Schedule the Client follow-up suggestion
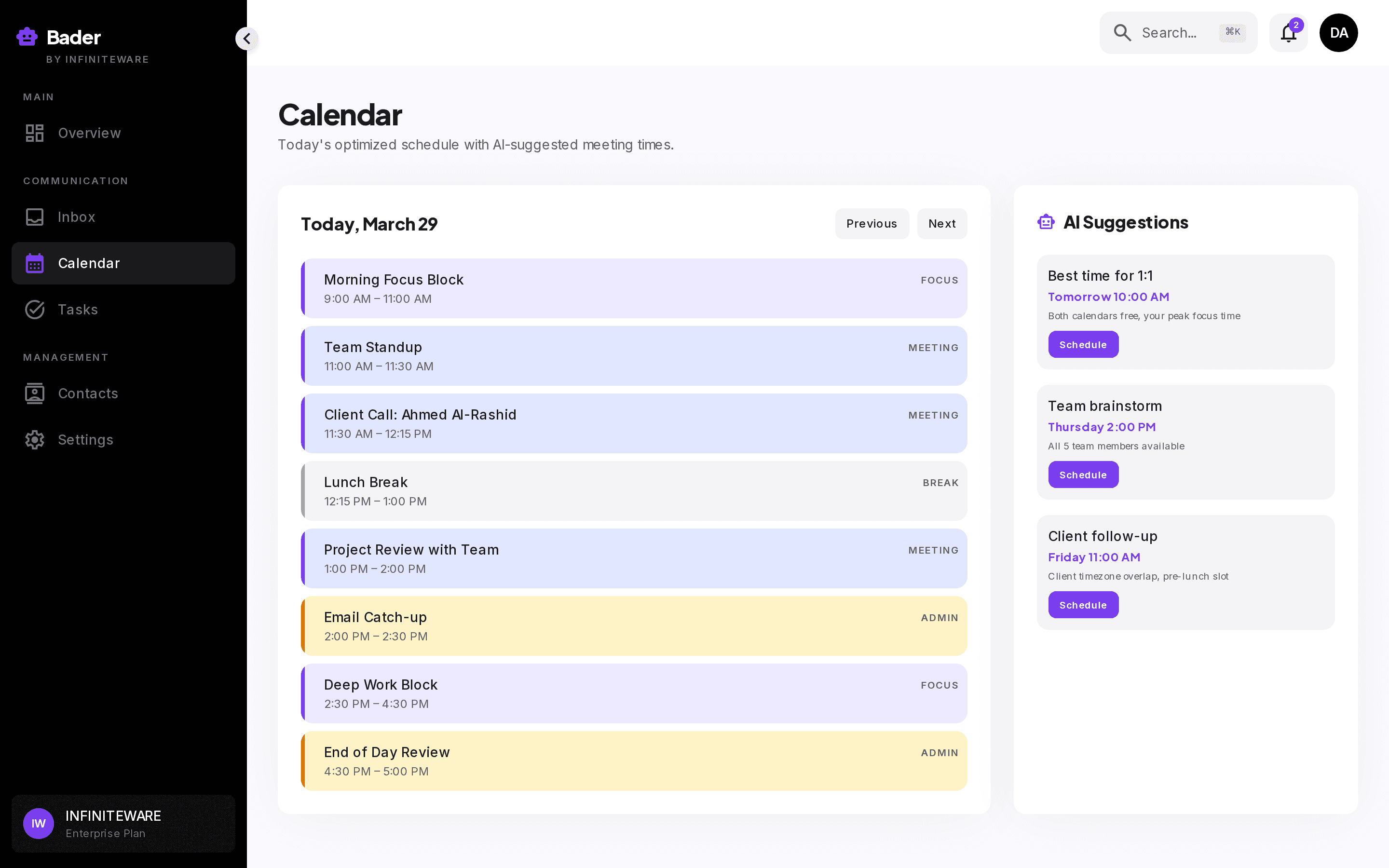The width and height of the screenshot is (1389, 868). 1083,605
